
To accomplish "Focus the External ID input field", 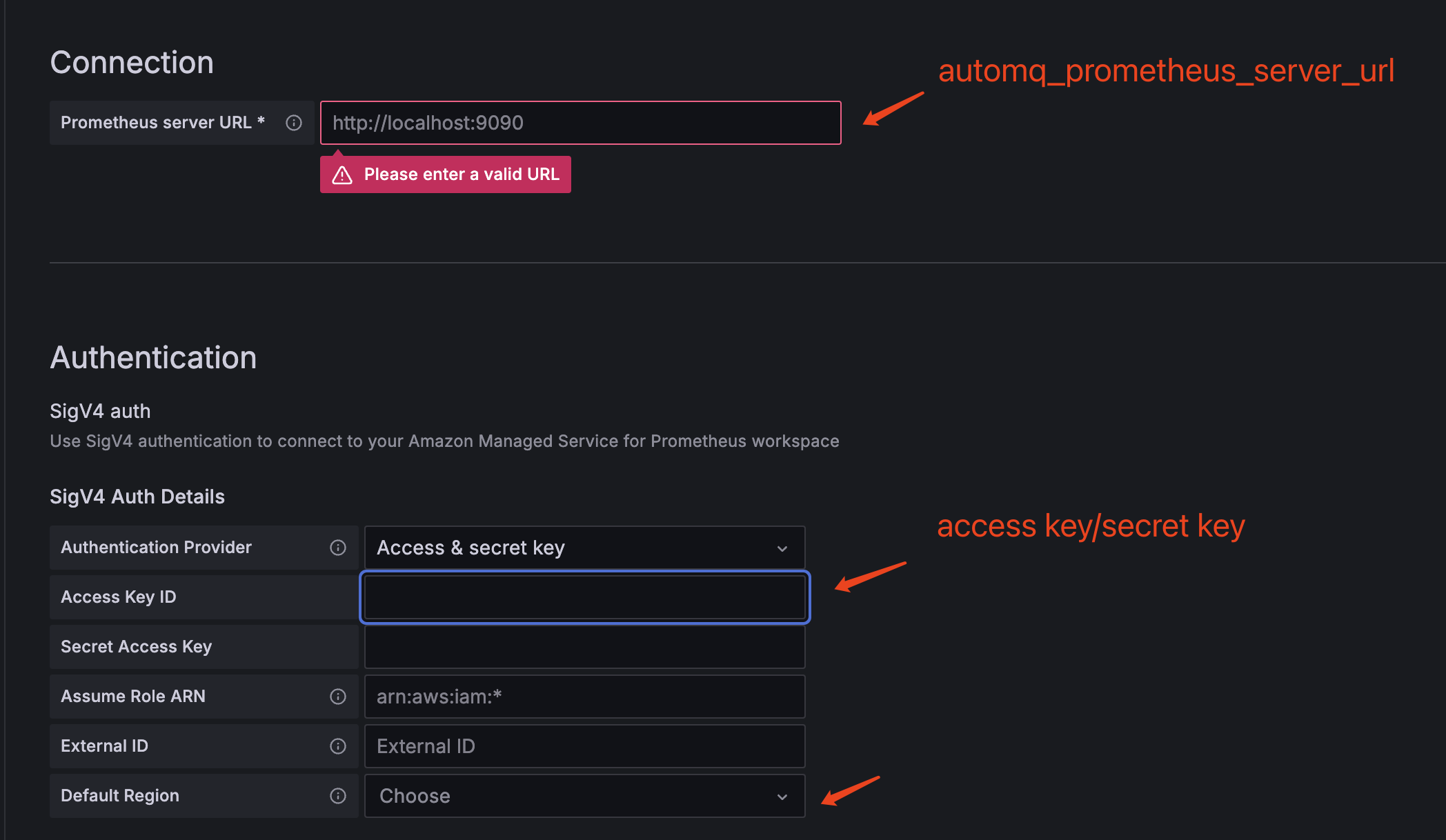I will tap(584, 746).
